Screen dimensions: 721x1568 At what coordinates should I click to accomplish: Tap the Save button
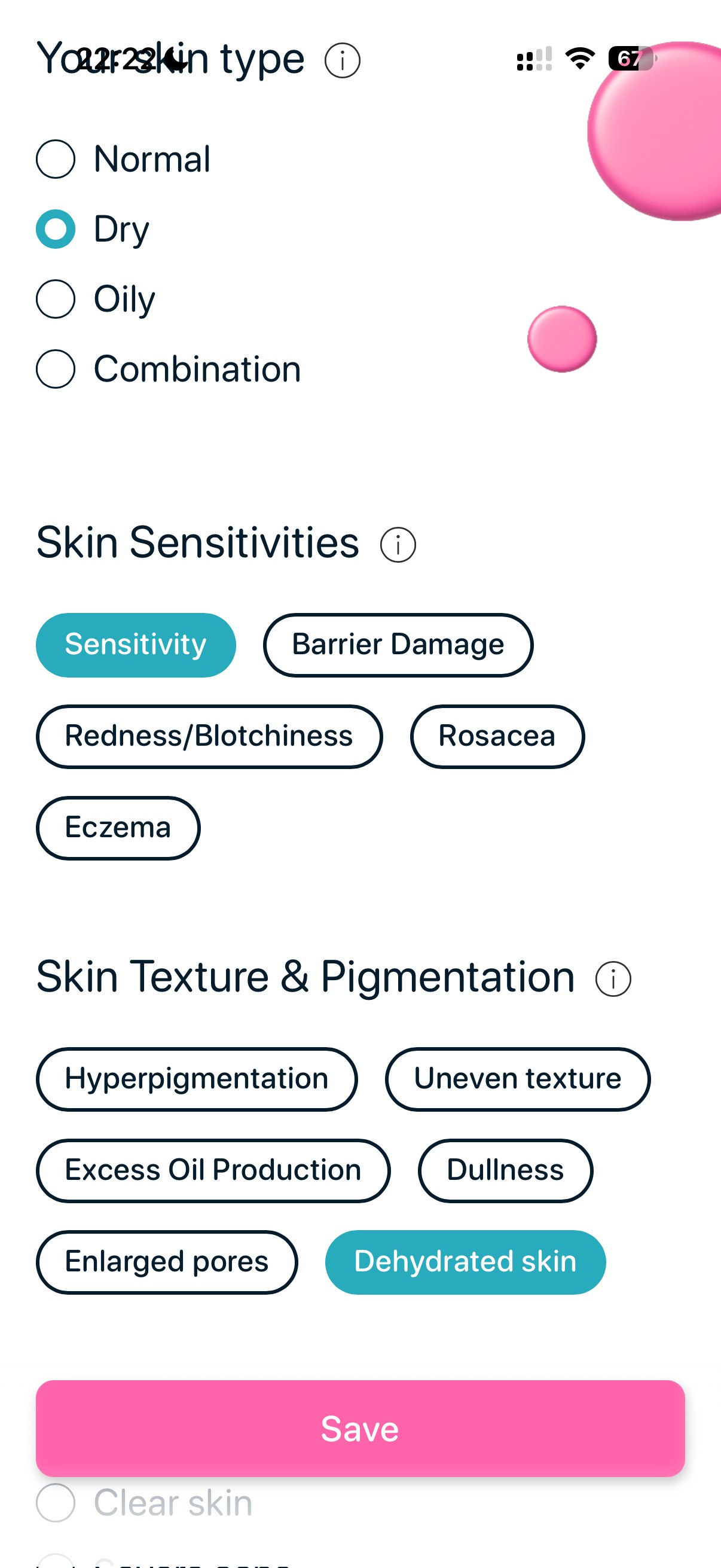pos(360,1429)
